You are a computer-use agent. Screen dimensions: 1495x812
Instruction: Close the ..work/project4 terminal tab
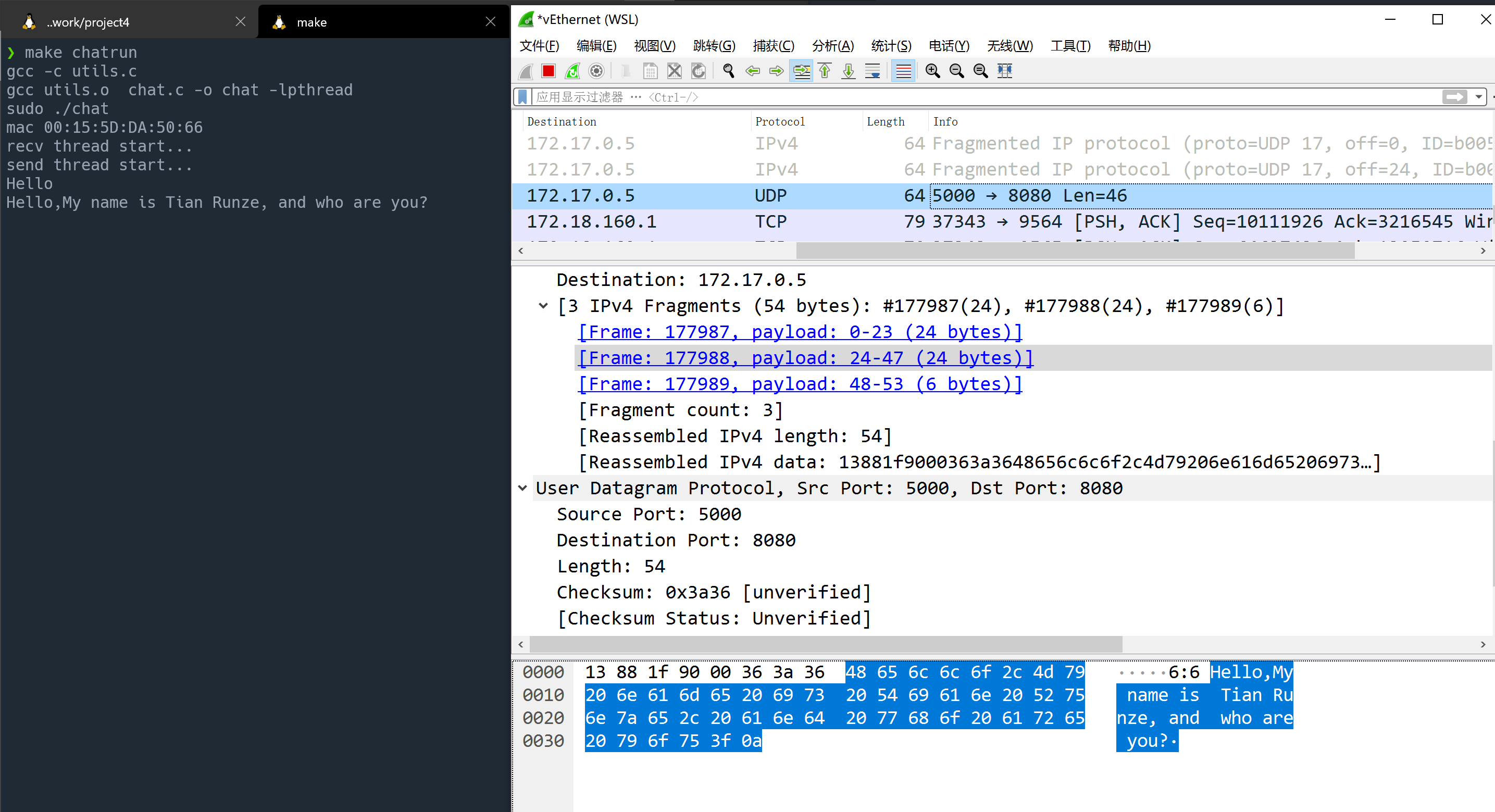[240, 22]
